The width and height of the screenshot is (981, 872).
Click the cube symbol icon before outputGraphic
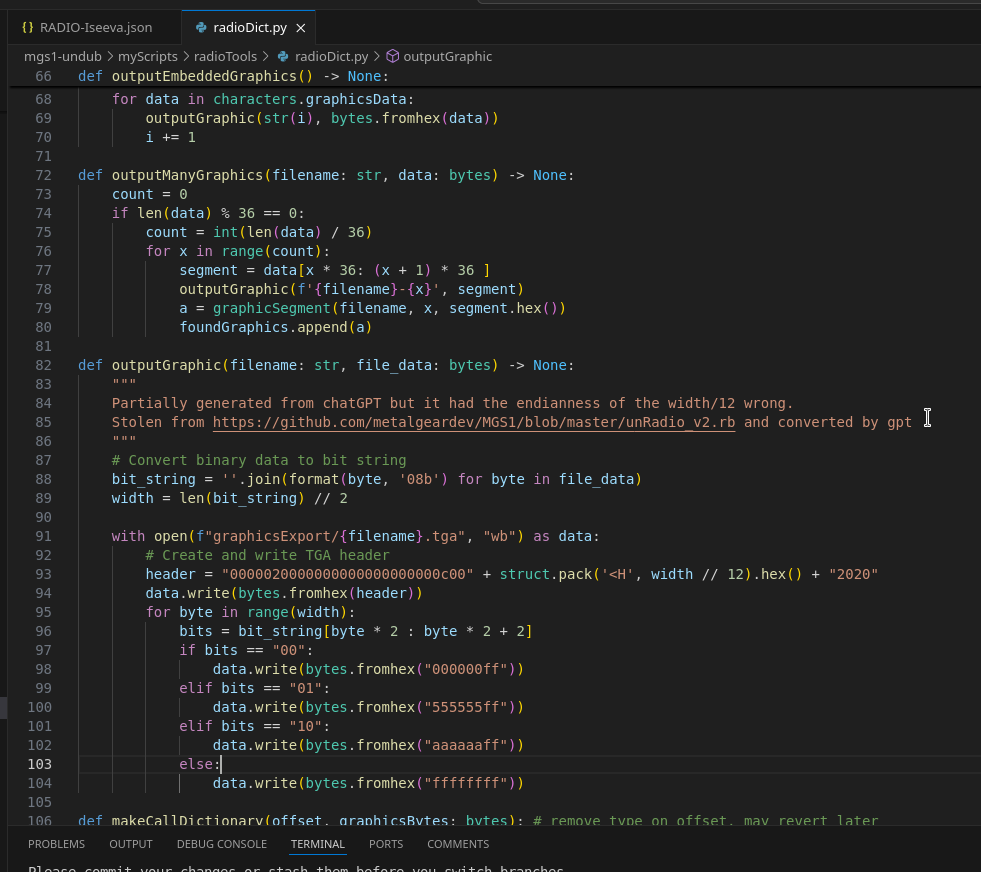tap(392, 57)
